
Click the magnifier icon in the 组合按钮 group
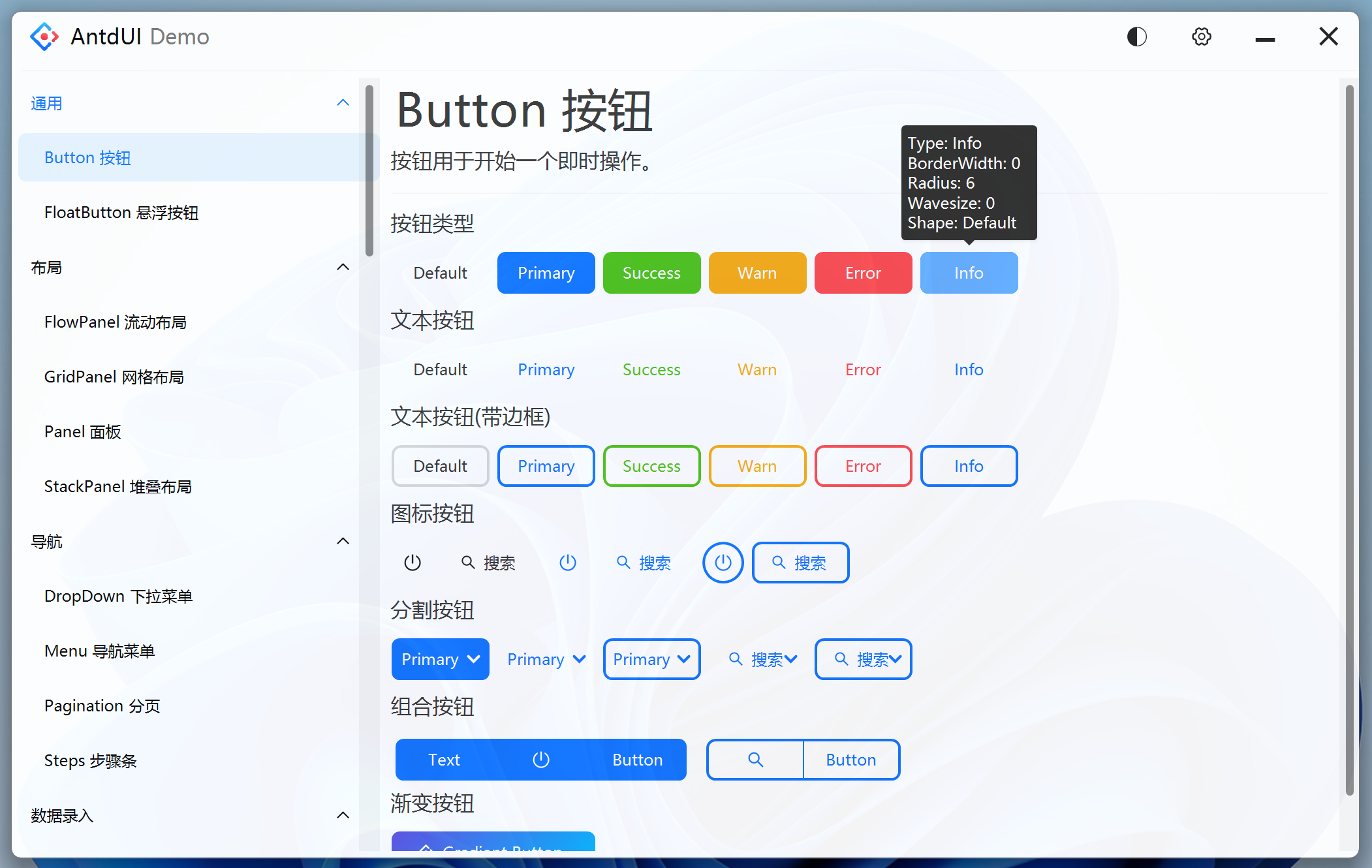click(755, 759)
